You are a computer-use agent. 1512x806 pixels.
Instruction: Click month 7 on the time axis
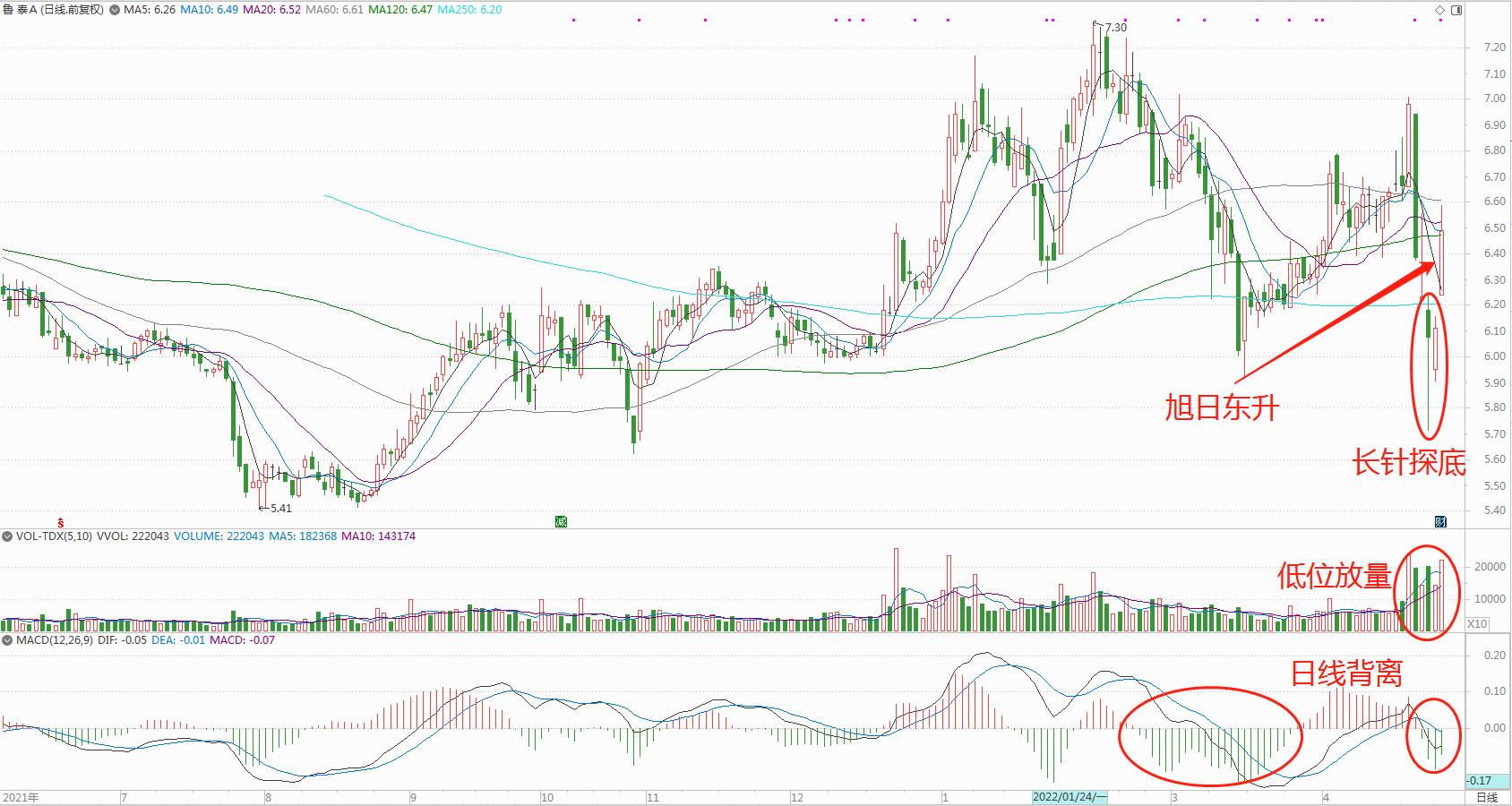tap(124, 797)
